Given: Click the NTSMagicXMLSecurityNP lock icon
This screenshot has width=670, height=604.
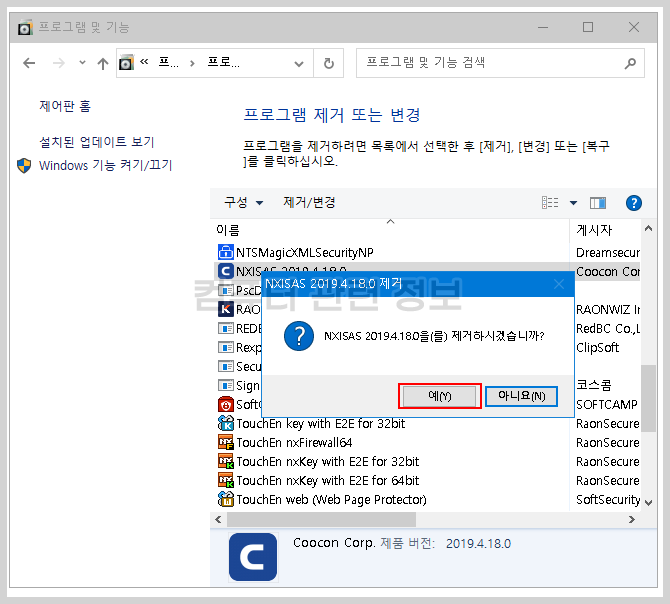Looking at the screenshot, I should point(226,252).
